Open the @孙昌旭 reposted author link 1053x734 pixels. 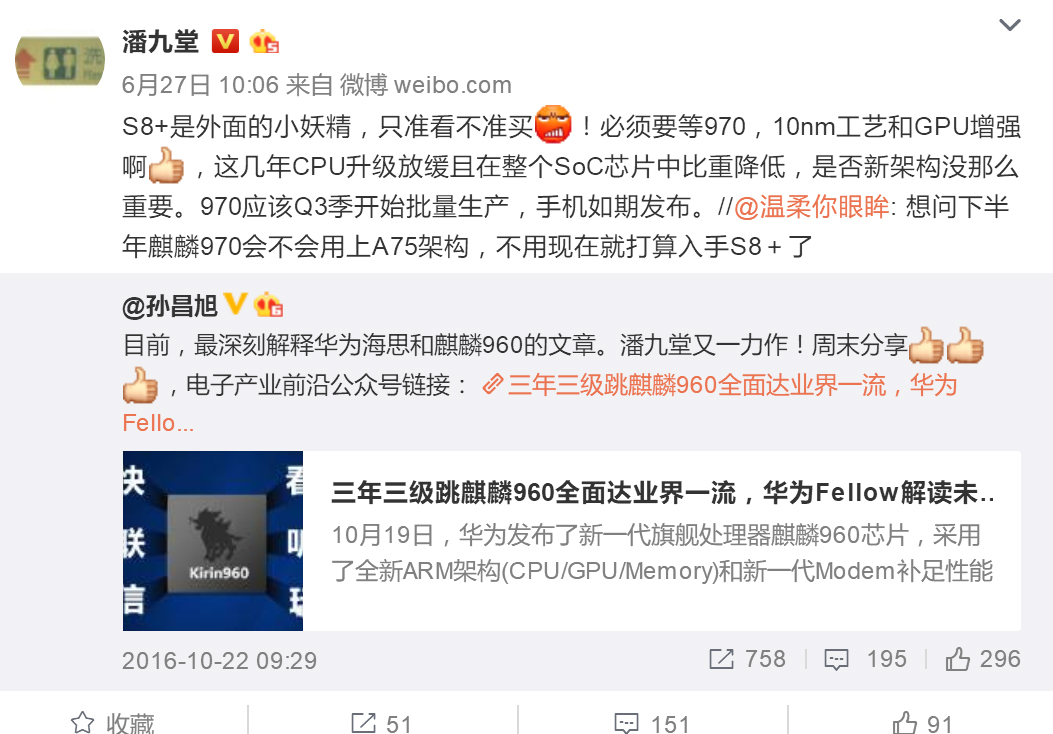170,306
